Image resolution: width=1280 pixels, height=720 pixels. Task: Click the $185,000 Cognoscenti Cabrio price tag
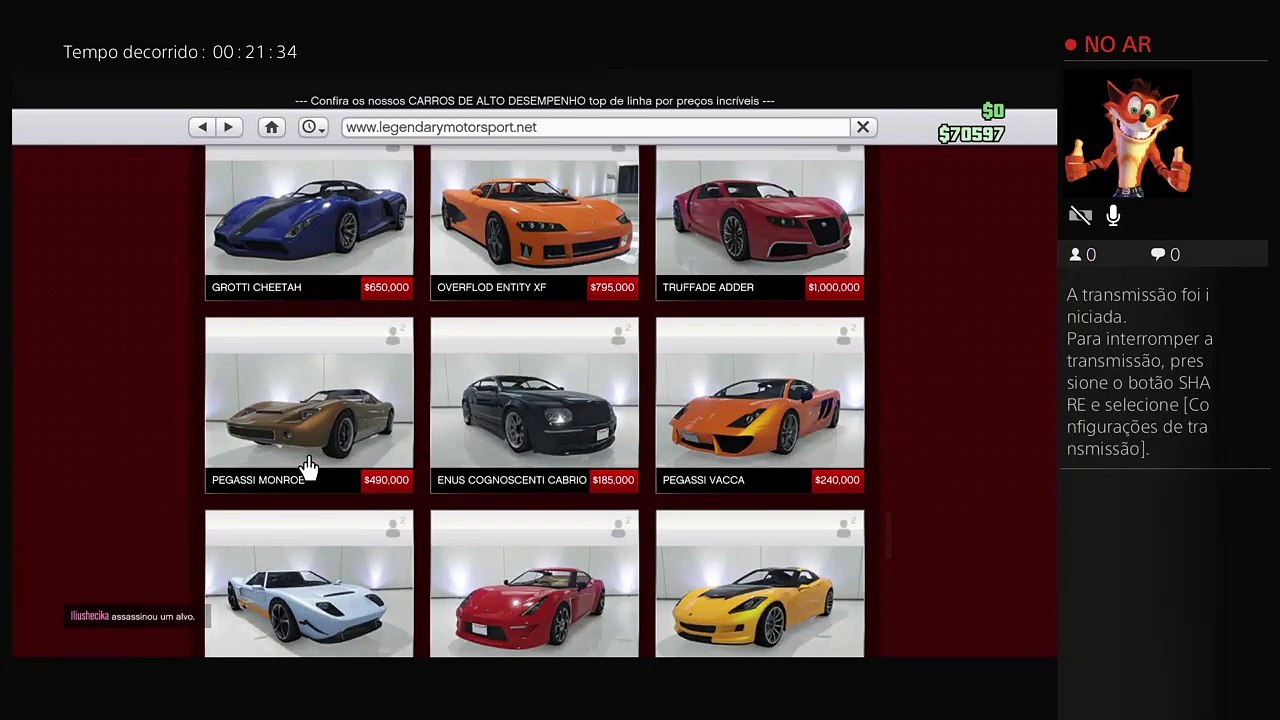coord(613,480)
